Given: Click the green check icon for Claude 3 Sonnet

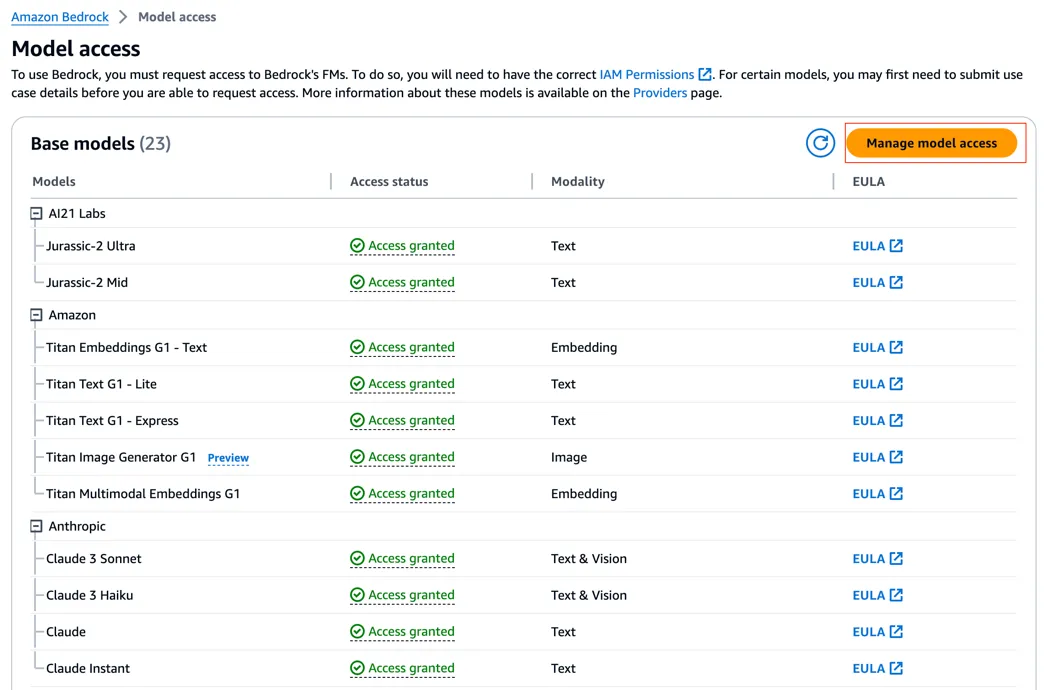Looking at the screenshot, I should click(357, 559).
